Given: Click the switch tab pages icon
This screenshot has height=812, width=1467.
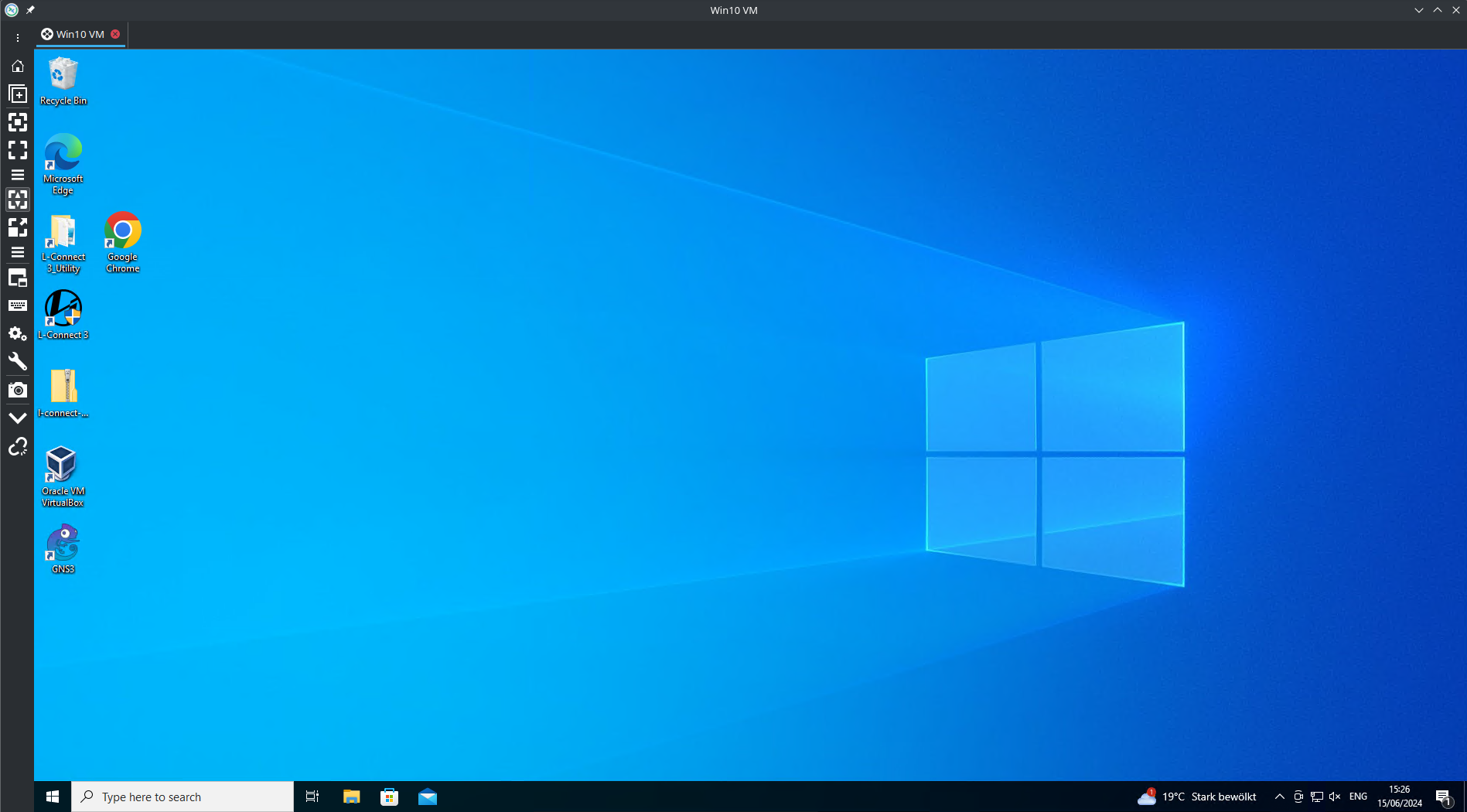Looking at the screenshot, I should 17,278.
